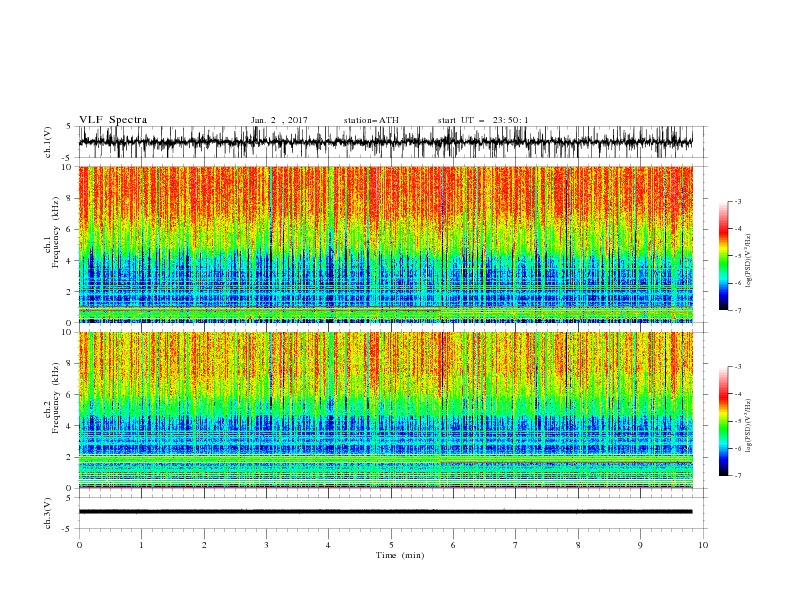Click inside the ch.1 spectrogram panel
Screen dimensions: 792x612
386,244
